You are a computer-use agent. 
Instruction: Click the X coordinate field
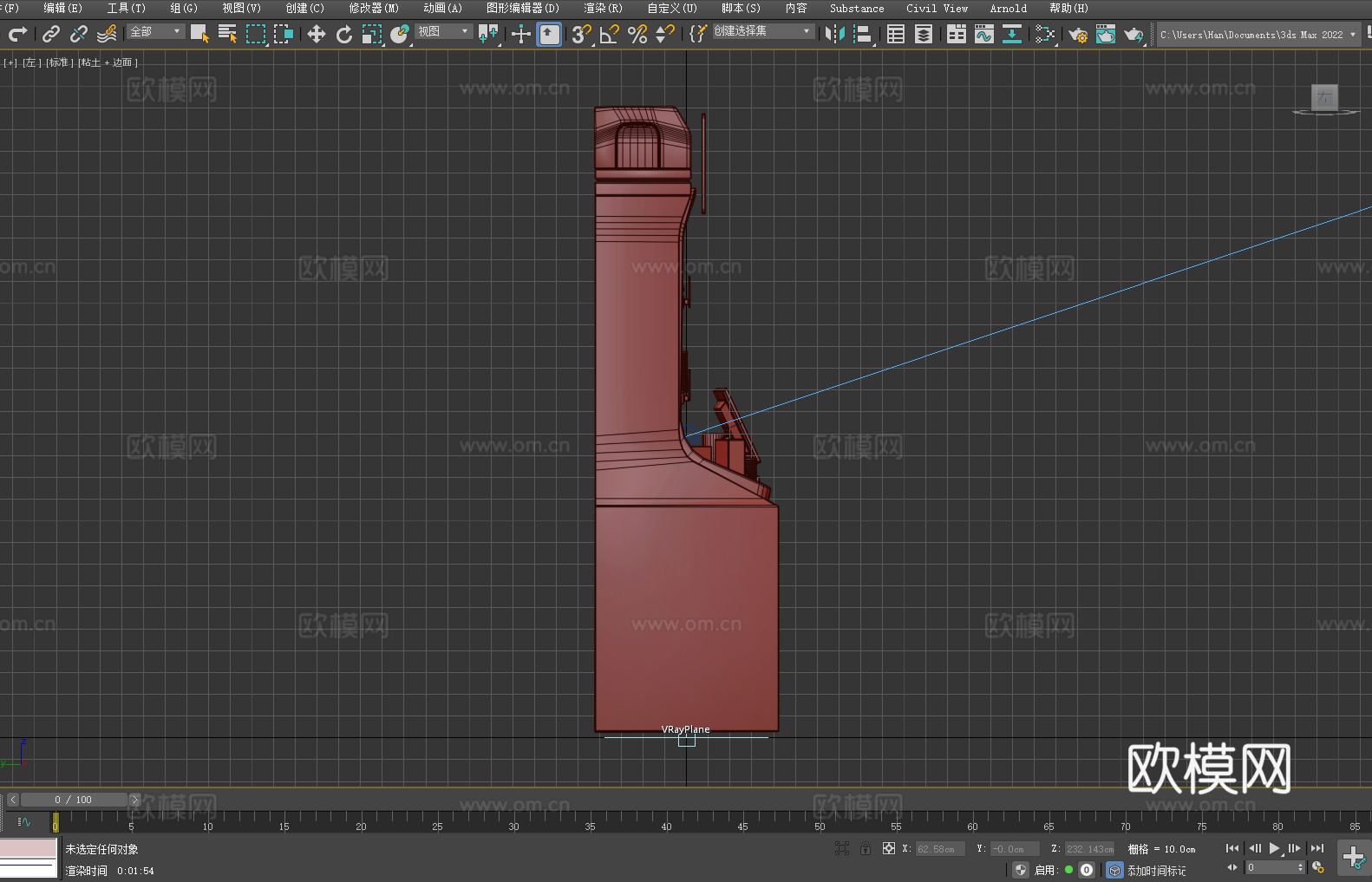tap(939, 849)
